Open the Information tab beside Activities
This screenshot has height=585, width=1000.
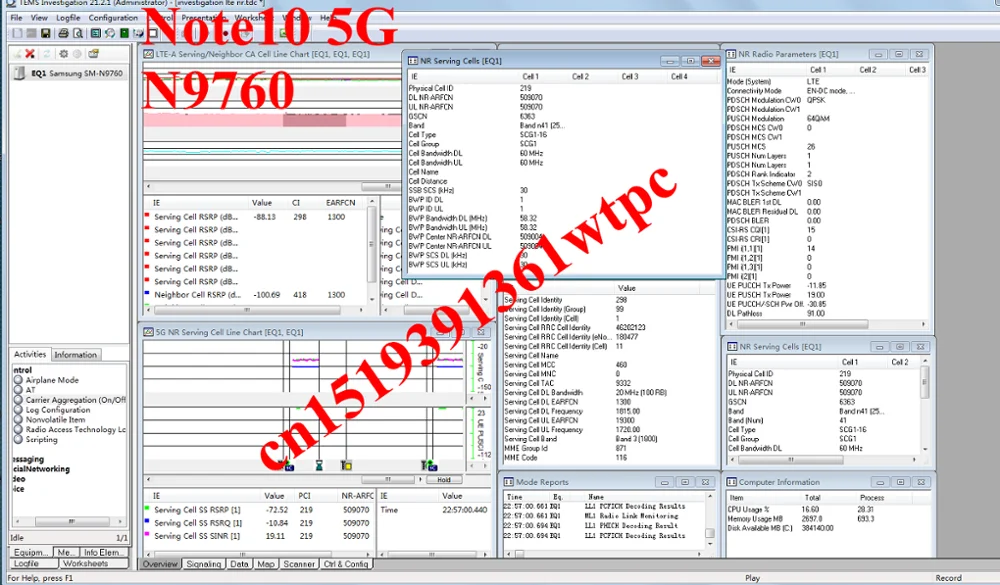point(75,355)
